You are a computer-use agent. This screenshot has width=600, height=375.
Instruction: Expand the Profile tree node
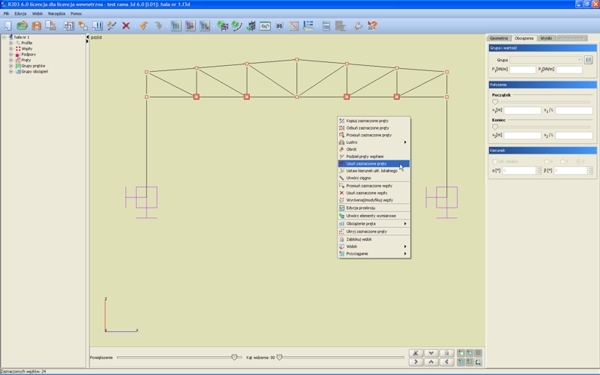11,43
